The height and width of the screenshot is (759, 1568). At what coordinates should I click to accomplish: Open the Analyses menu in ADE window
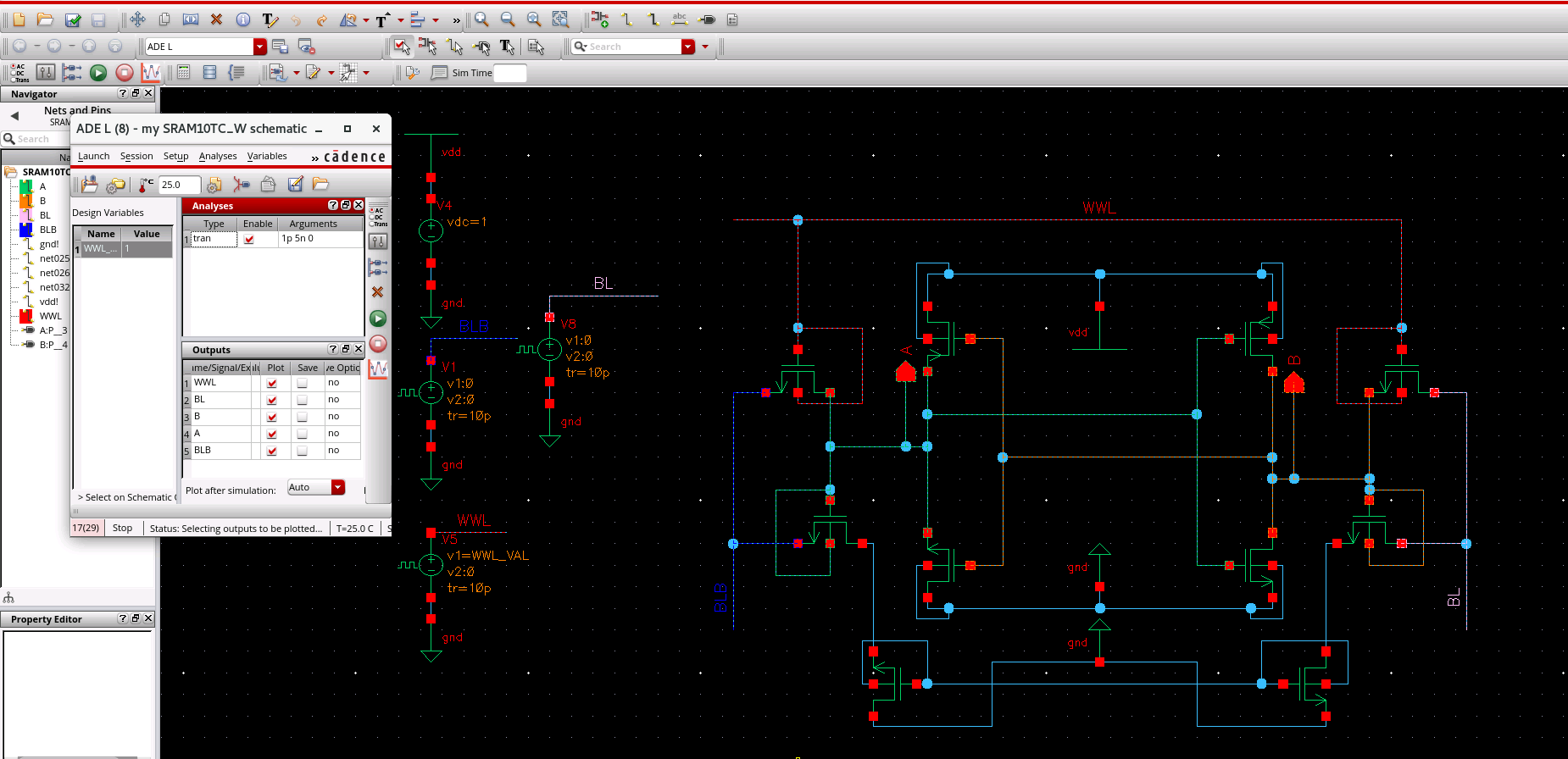(218, 156)
